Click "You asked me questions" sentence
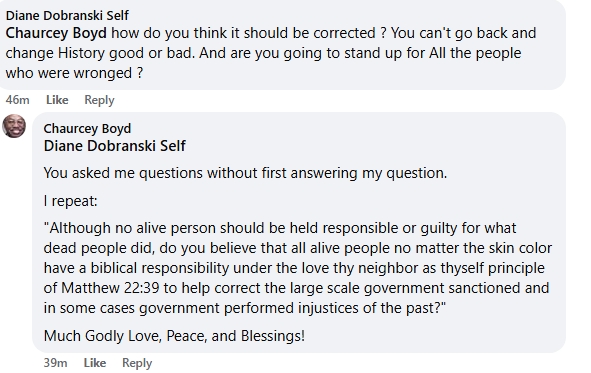Screen dimensions: 591x373 (x=124, y=173)
